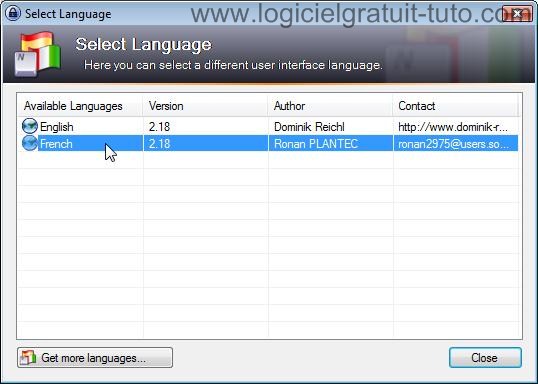Image resolution: width=538 pixels, height=384 pixels.
Task: Click the globe icon beside French
Action: pos(30,143)
